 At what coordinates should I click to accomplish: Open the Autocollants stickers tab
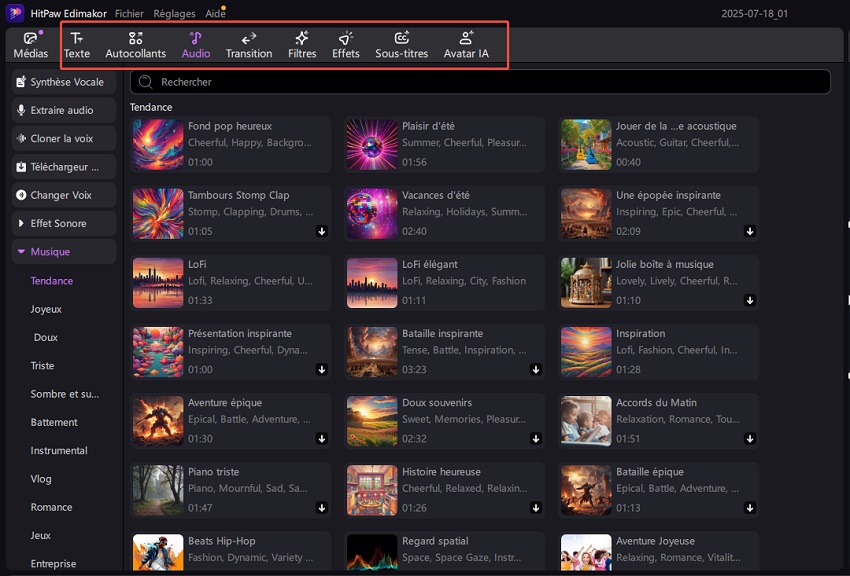click(136, 45)
